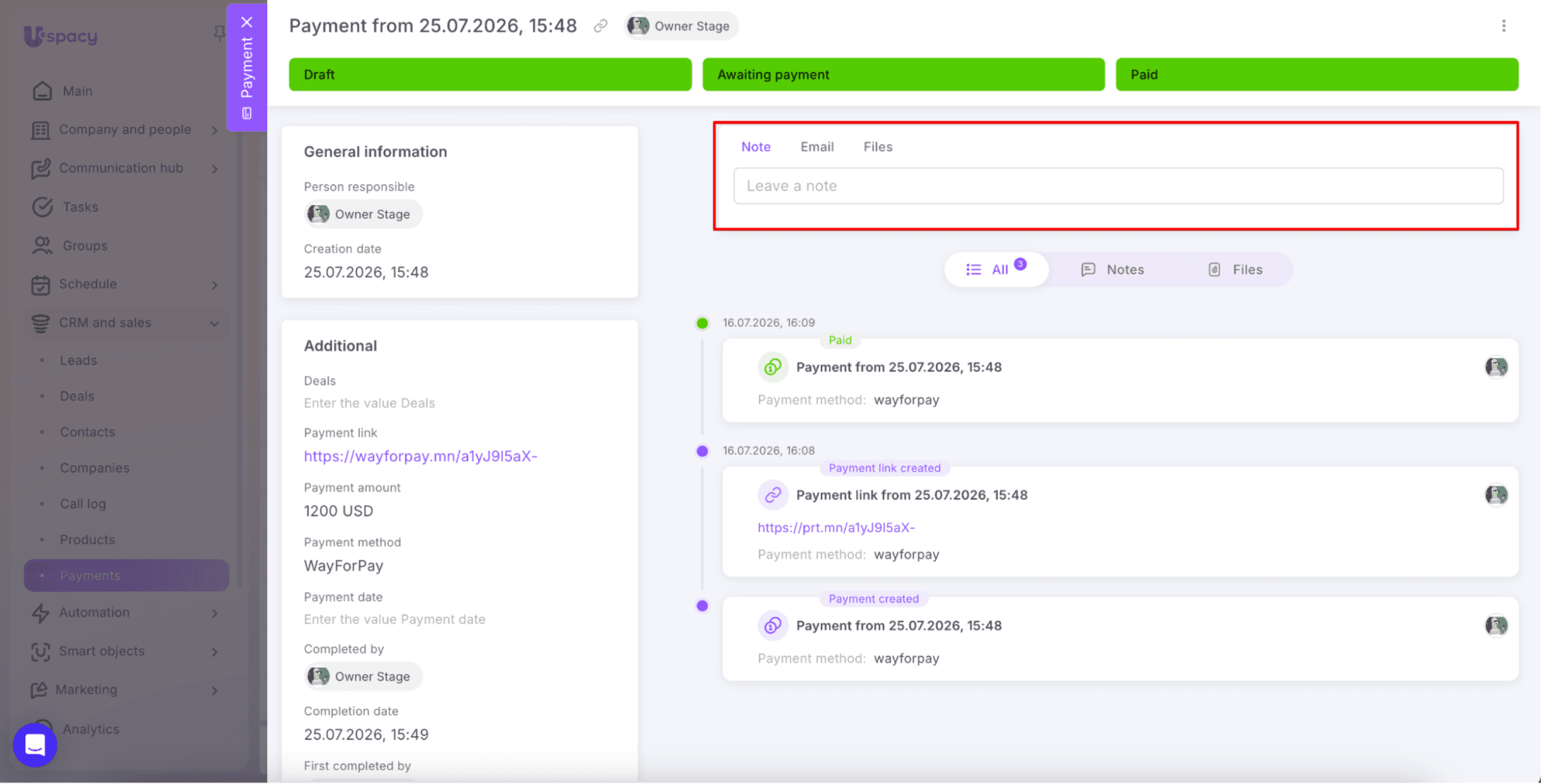This screenshot has height=784, width=1542.
Task: Click the Payment link created chain icon
Action: click(x=773, y=496)
